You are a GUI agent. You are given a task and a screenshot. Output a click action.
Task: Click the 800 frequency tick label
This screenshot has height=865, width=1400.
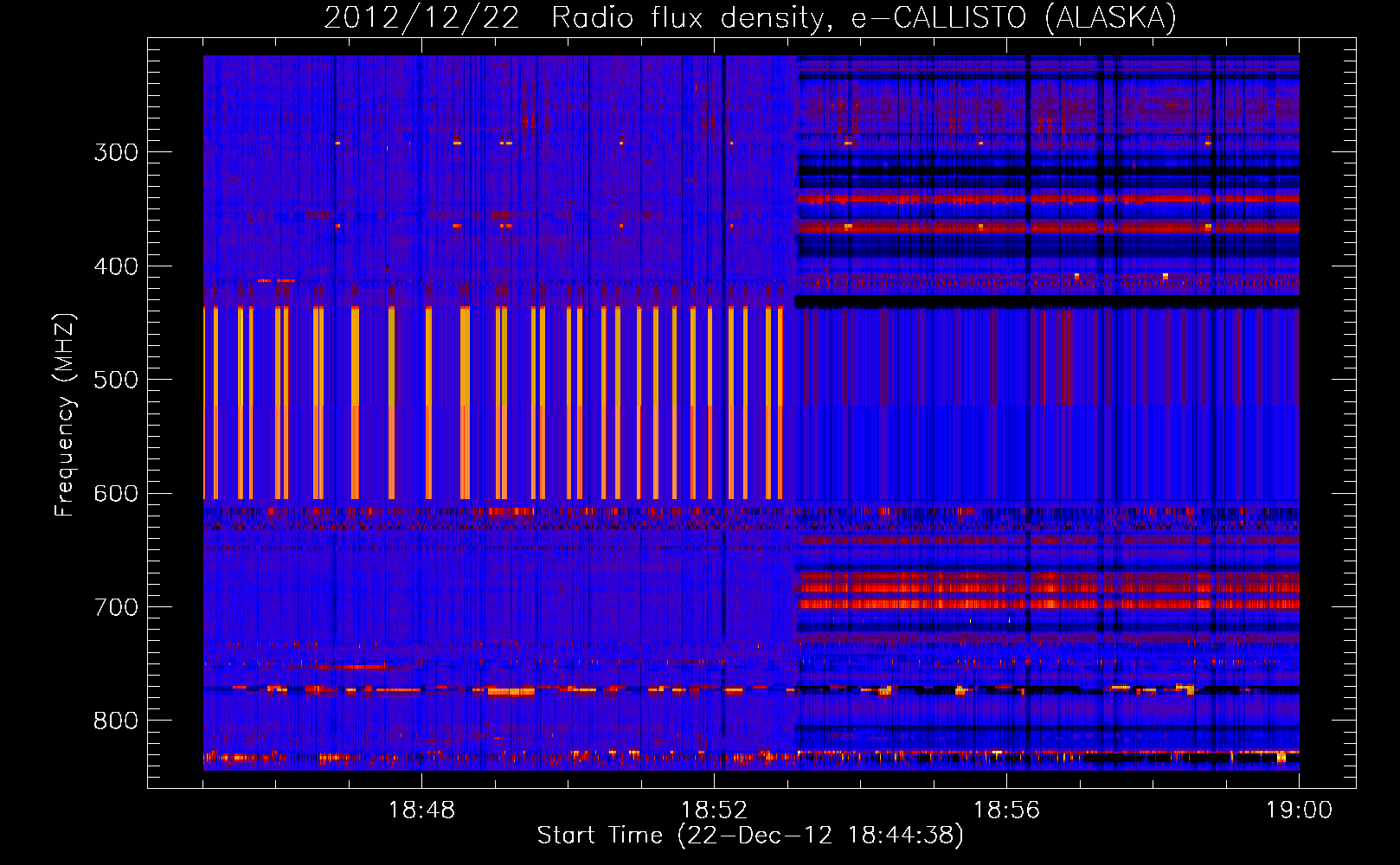tap(116, 721)
